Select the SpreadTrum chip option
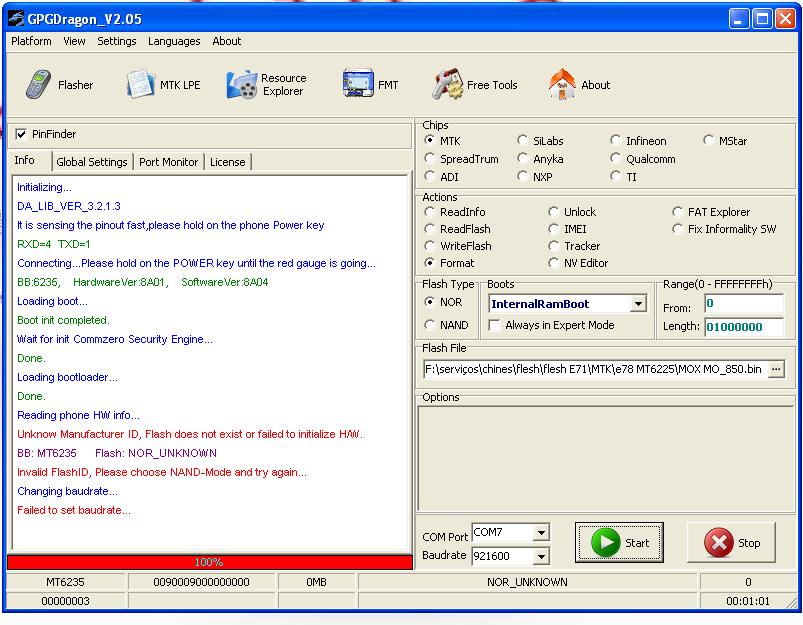Viewport: 803px width, 625px height. 430,159
